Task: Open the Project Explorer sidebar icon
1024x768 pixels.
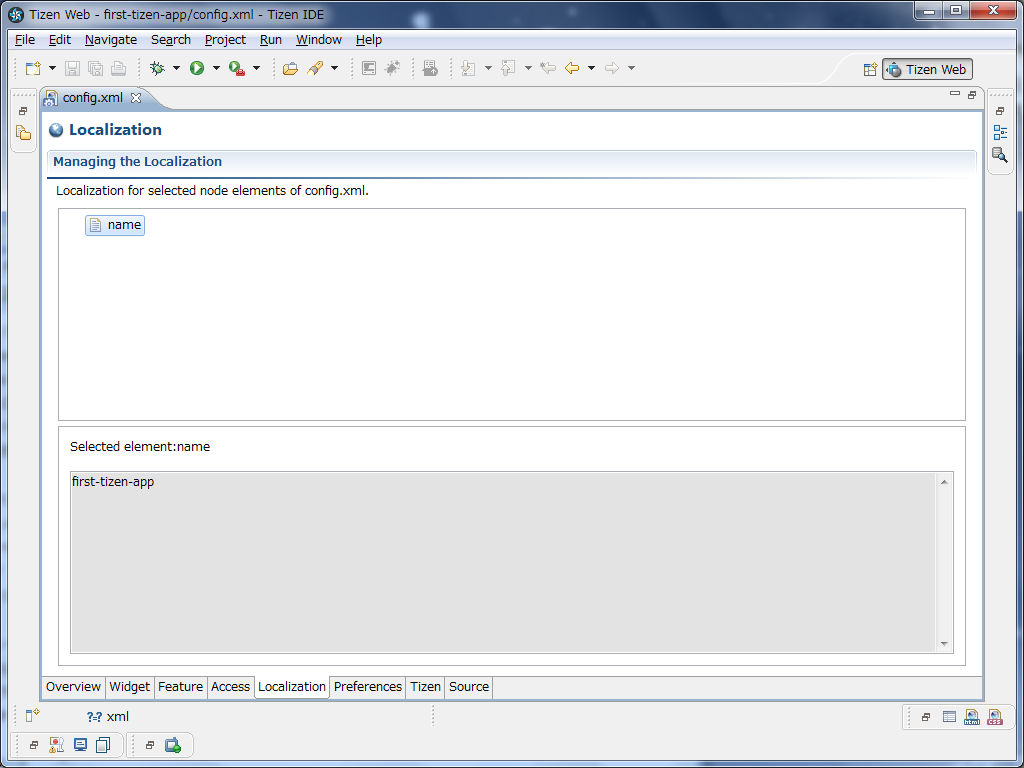Action: click(x=24, y=133)
